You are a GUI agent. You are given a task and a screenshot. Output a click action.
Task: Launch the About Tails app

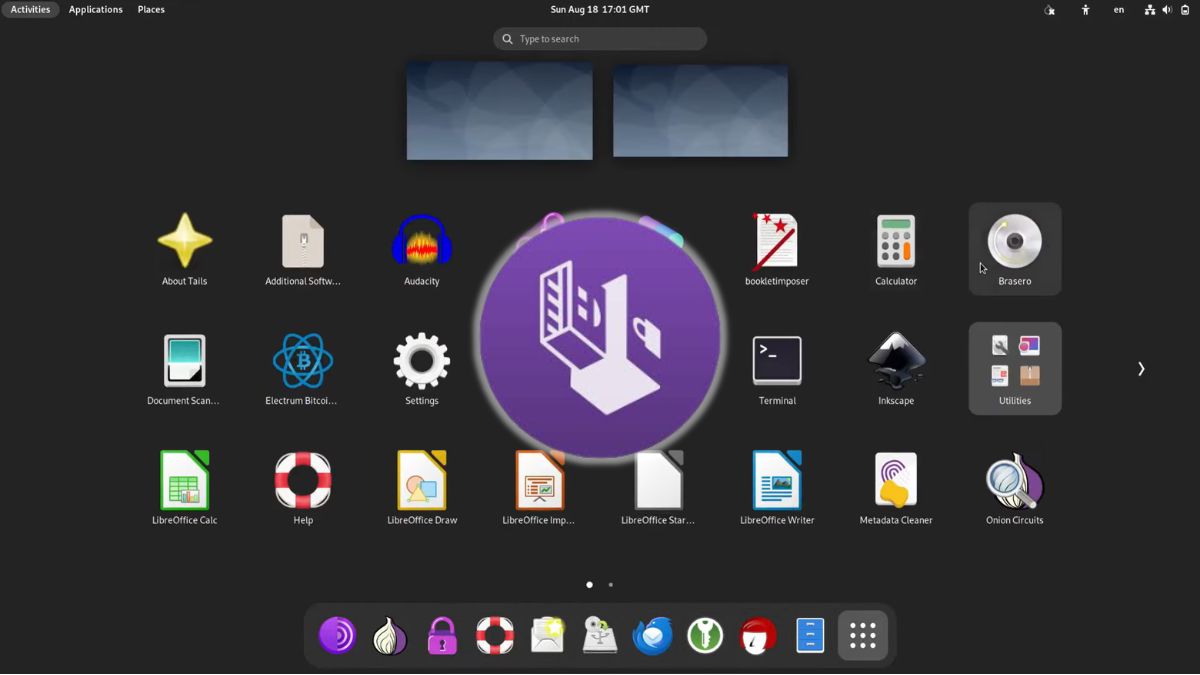point(184,249)
